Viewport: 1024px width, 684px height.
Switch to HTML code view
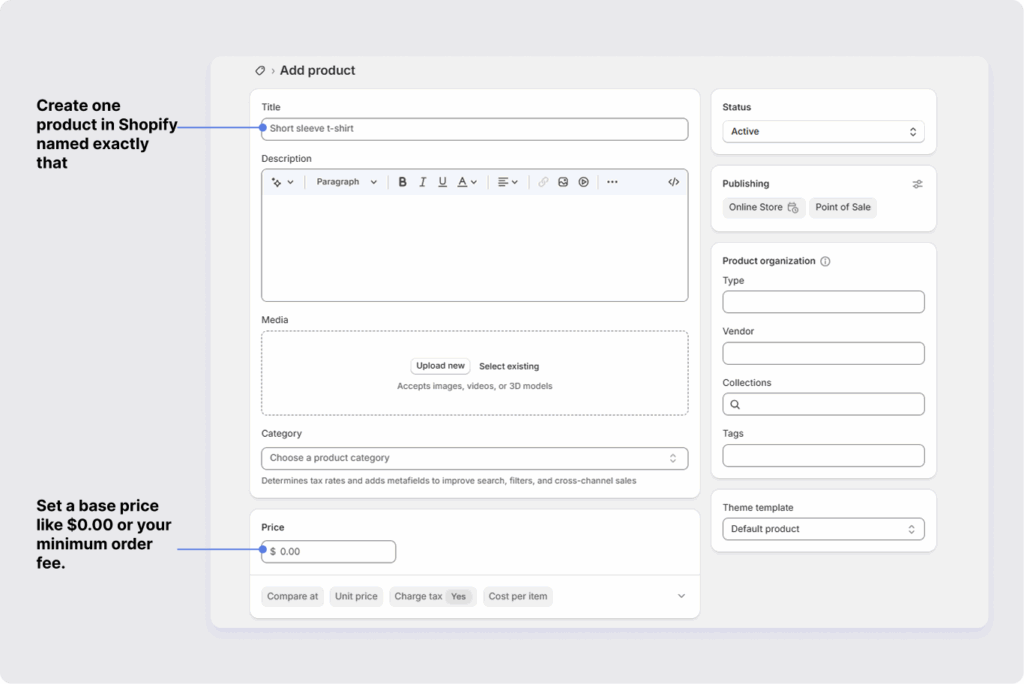[673, 182]
